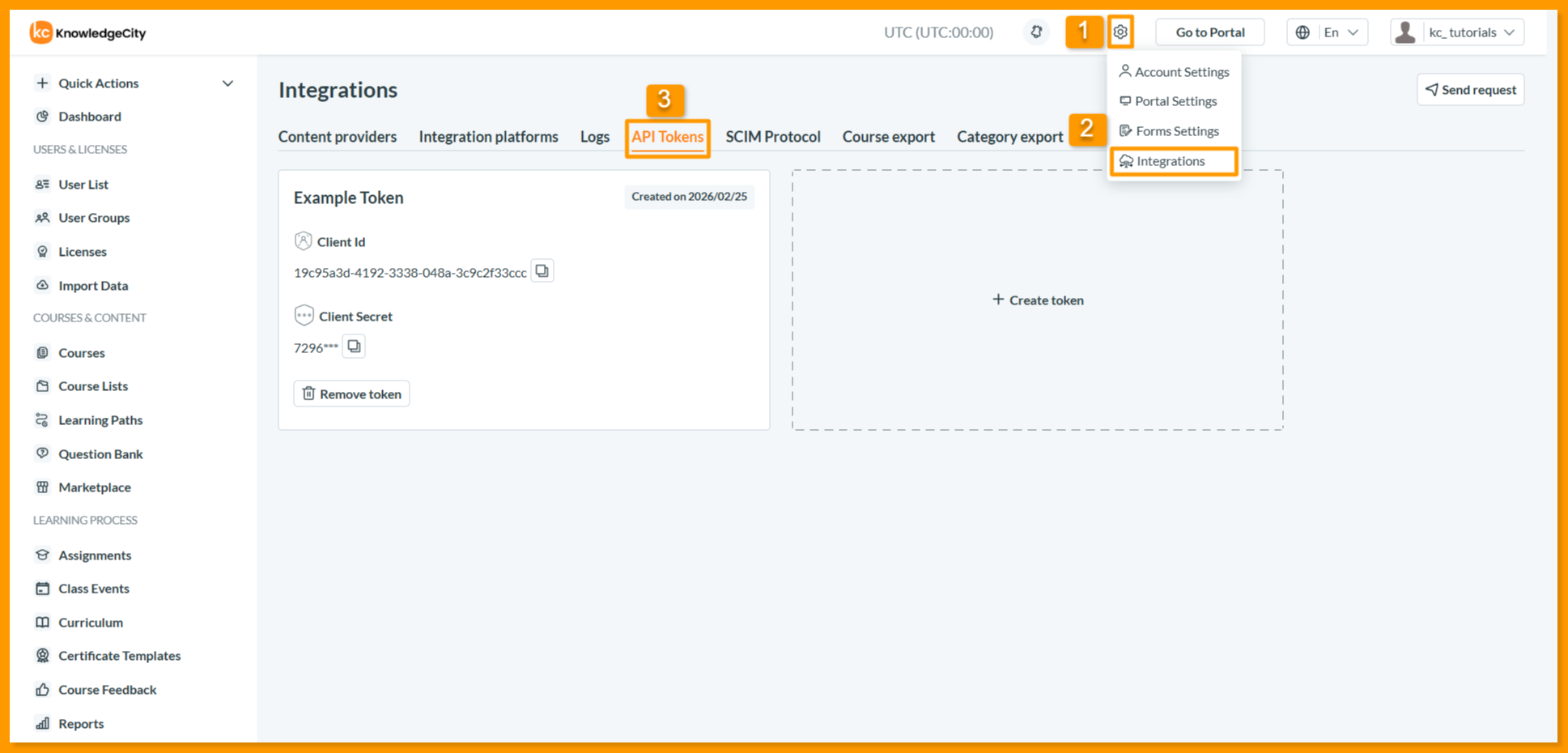Click Go to Portal button
The image size is (1568, 753).
[1210, 32]
